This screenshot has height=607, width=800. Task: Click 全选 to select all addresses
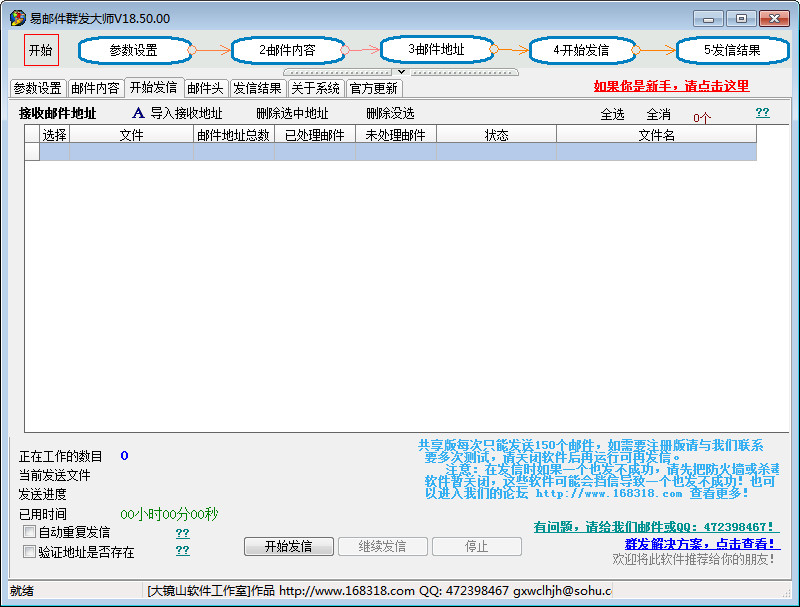[612, 115]
